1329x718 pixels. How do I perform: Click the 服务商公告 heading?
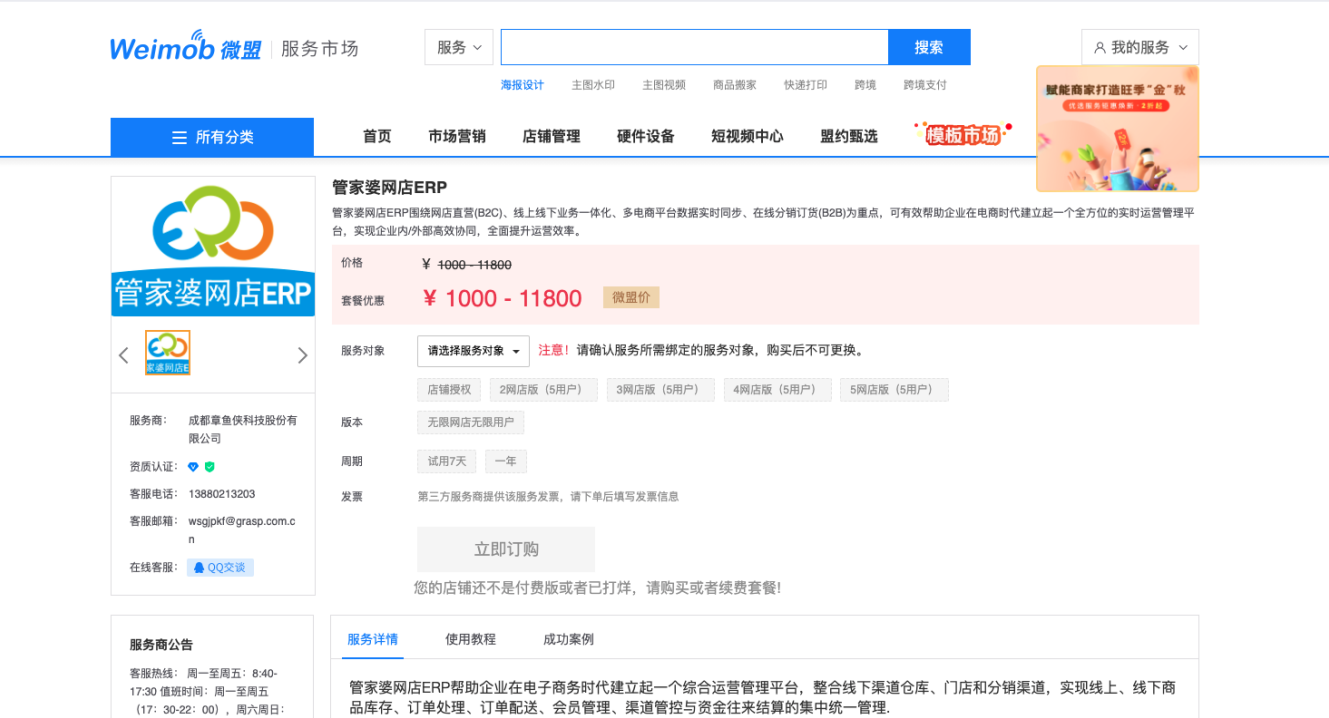(x=161, y=645)
